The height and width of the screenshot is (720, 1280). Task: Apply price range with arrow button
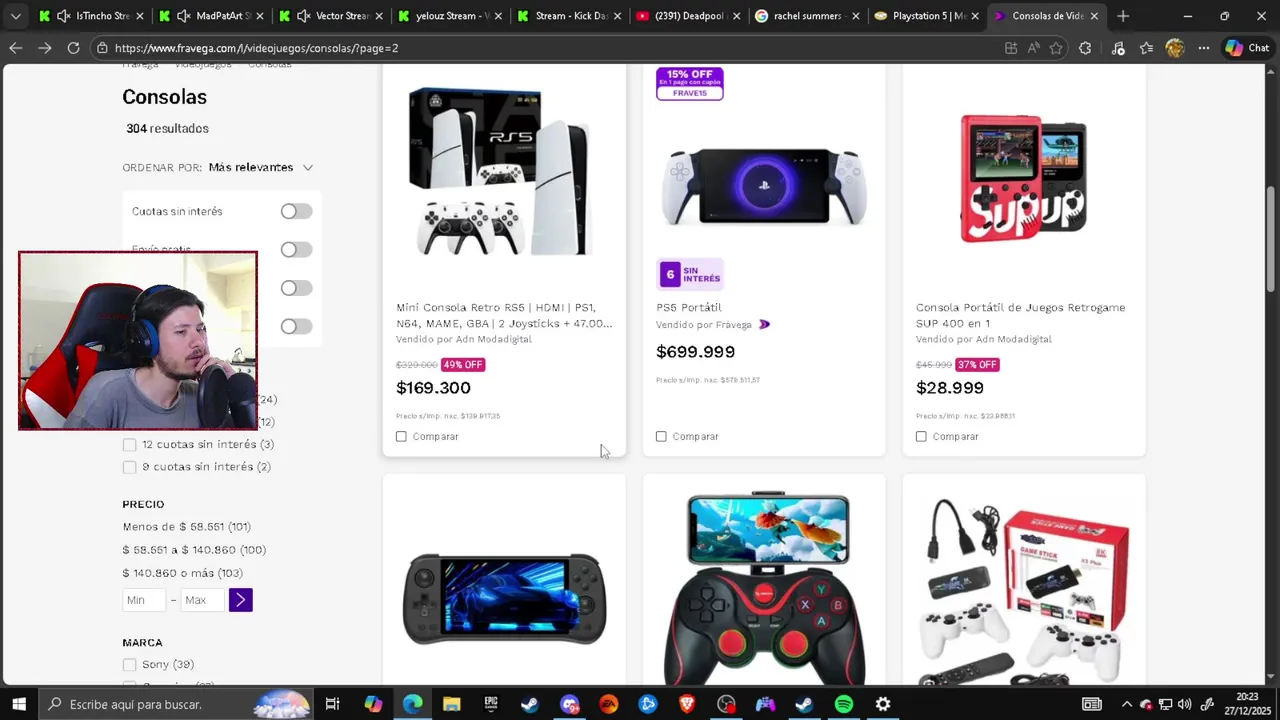pos(240,600)
